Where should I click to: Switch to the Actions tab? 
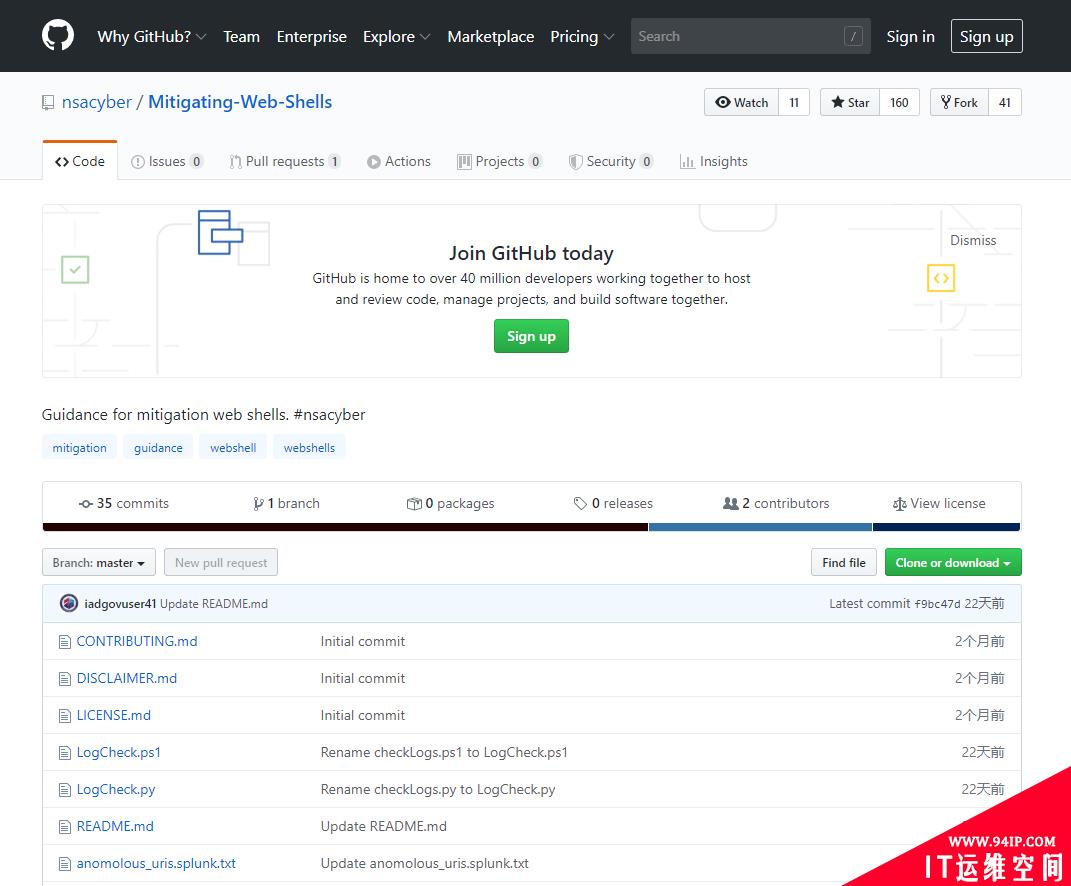tap(399, 161)
